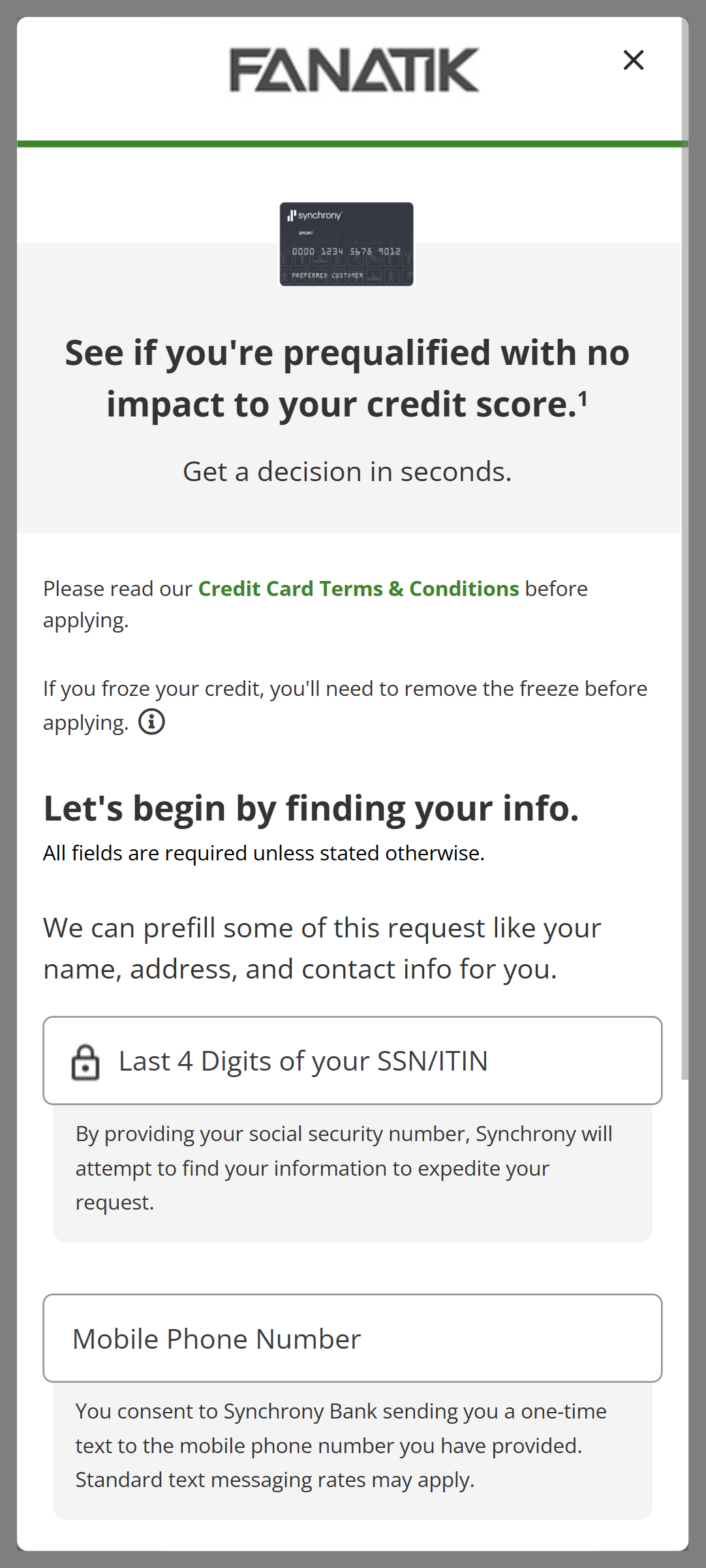
Task: Open Credit Card Terms & Conditions link
Action: pos(358,589)
